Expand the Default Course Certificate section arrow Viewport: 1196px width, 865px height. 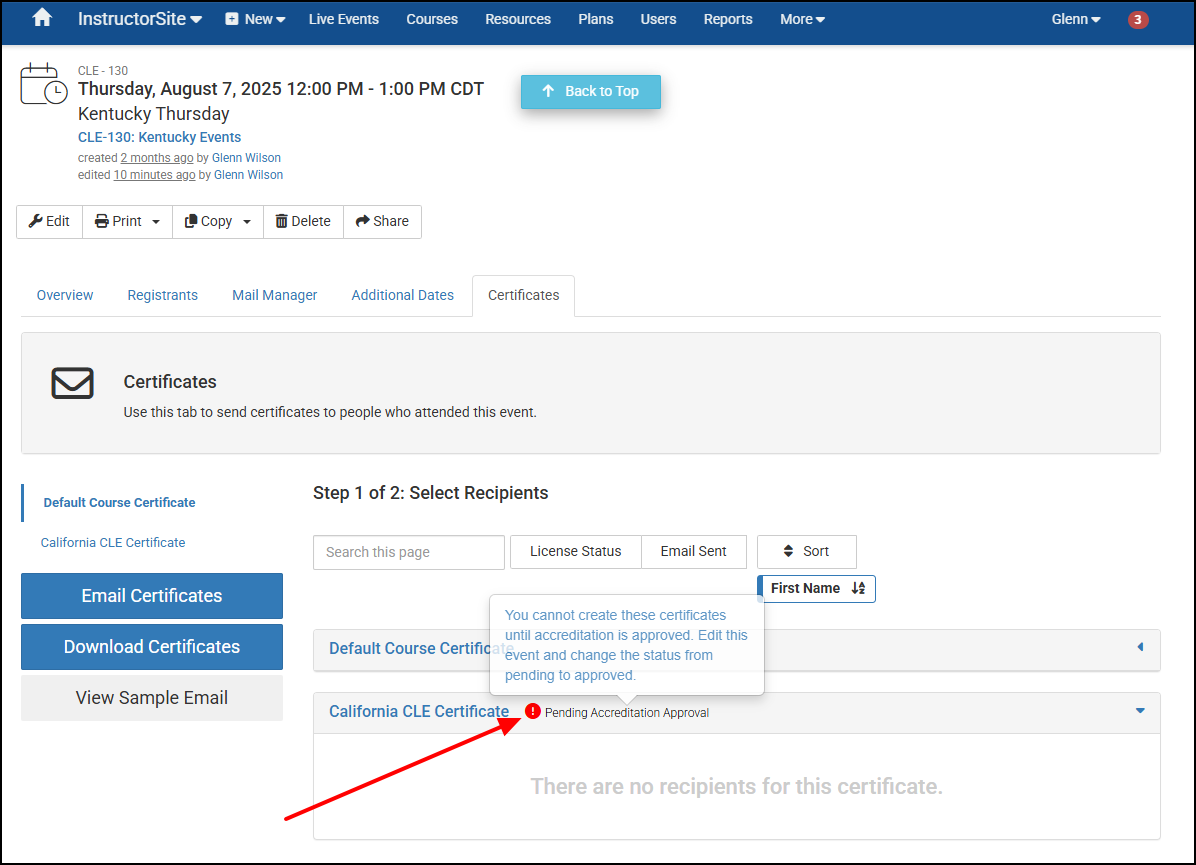pyautogui.click(x=1140, y=647)
